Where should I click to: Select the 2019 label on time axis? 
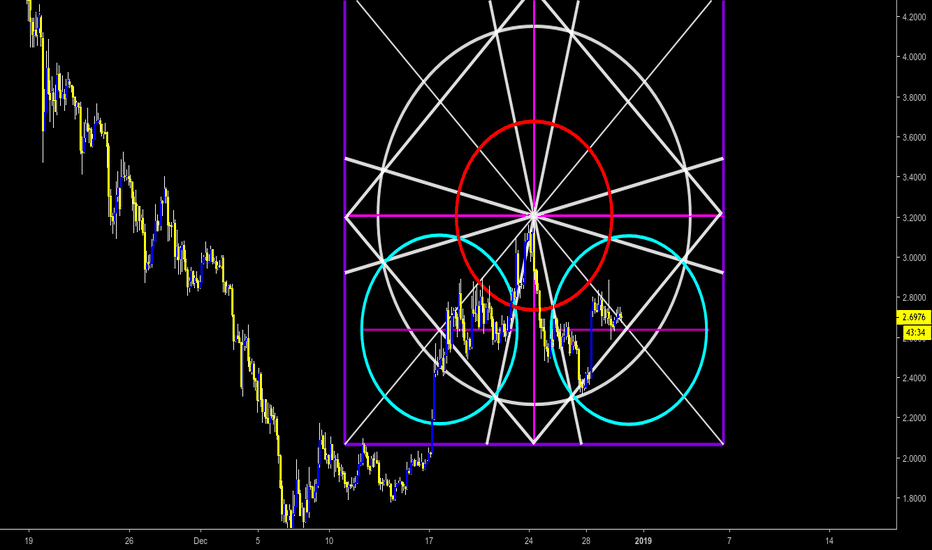[x=643, y=540]
